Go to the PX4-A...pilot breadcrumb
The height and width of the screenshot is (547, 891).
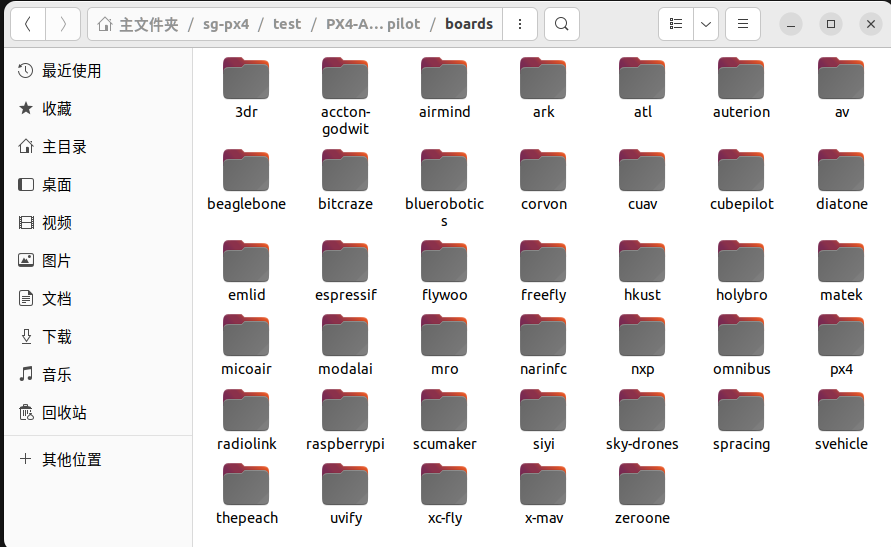373,24
